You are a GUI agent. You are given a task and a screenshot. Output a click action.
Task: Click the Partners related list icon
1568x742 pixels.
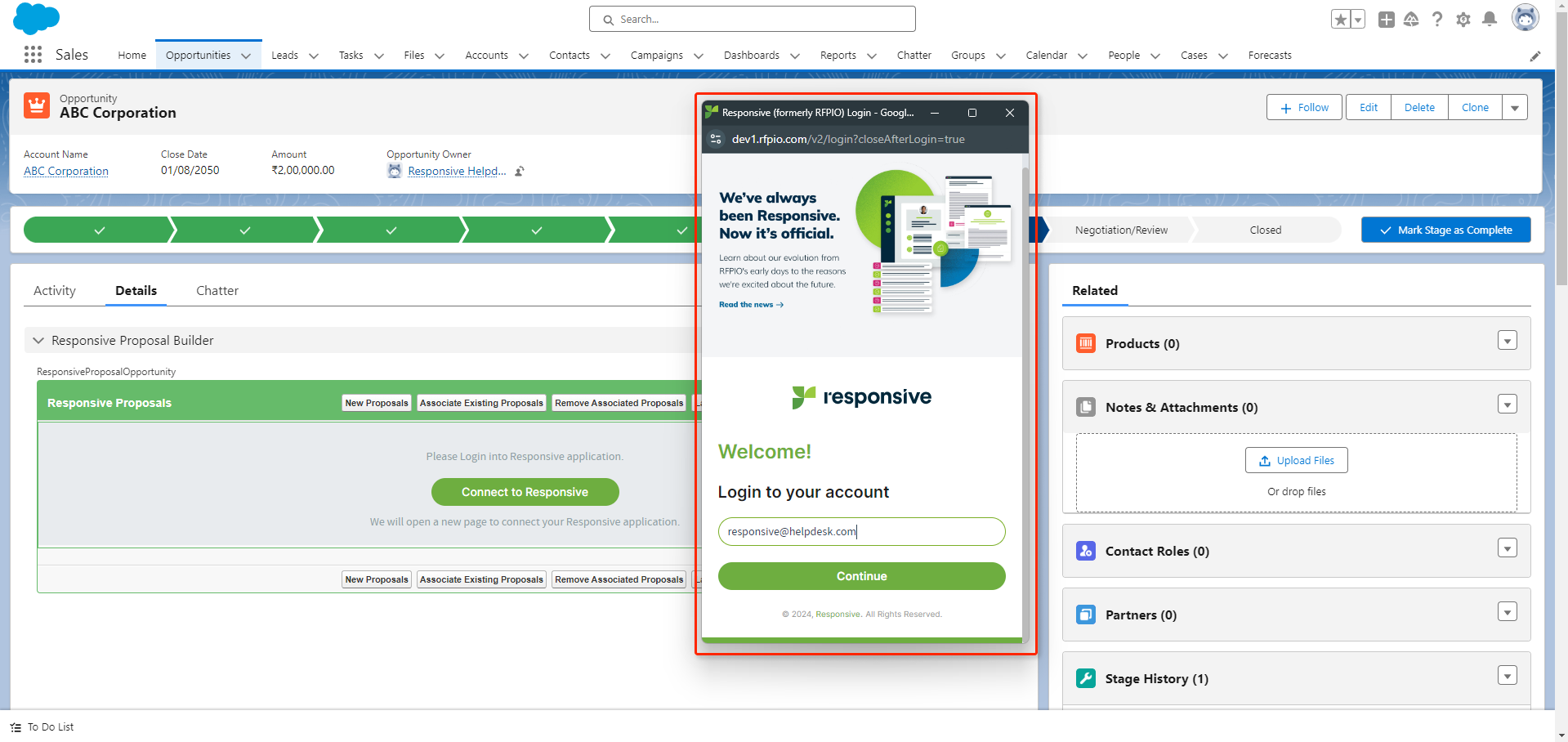coord(1086,615)
